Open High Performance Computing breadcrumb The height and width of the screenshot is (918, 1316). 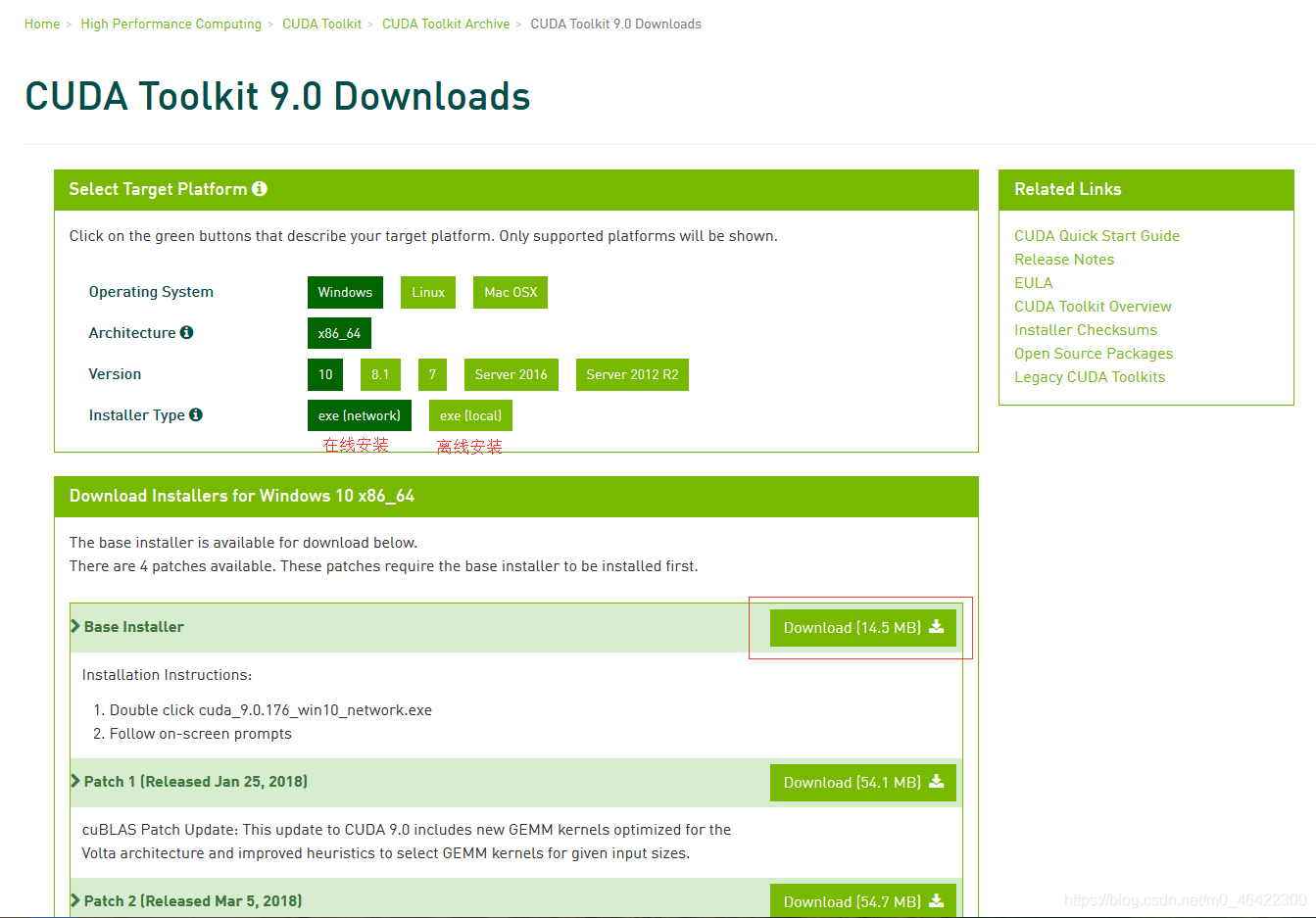tap(171, 24)
